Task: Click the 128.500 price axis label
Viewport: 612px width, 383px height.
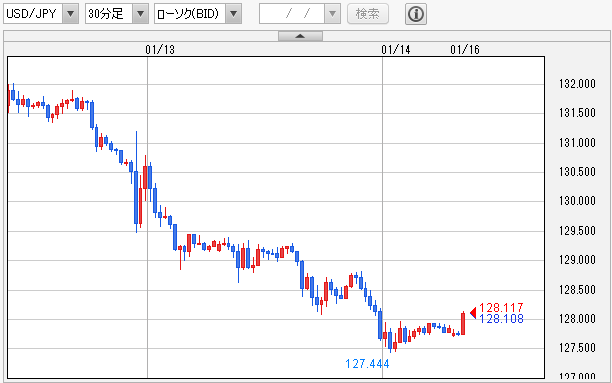Action: pos(577,289)
